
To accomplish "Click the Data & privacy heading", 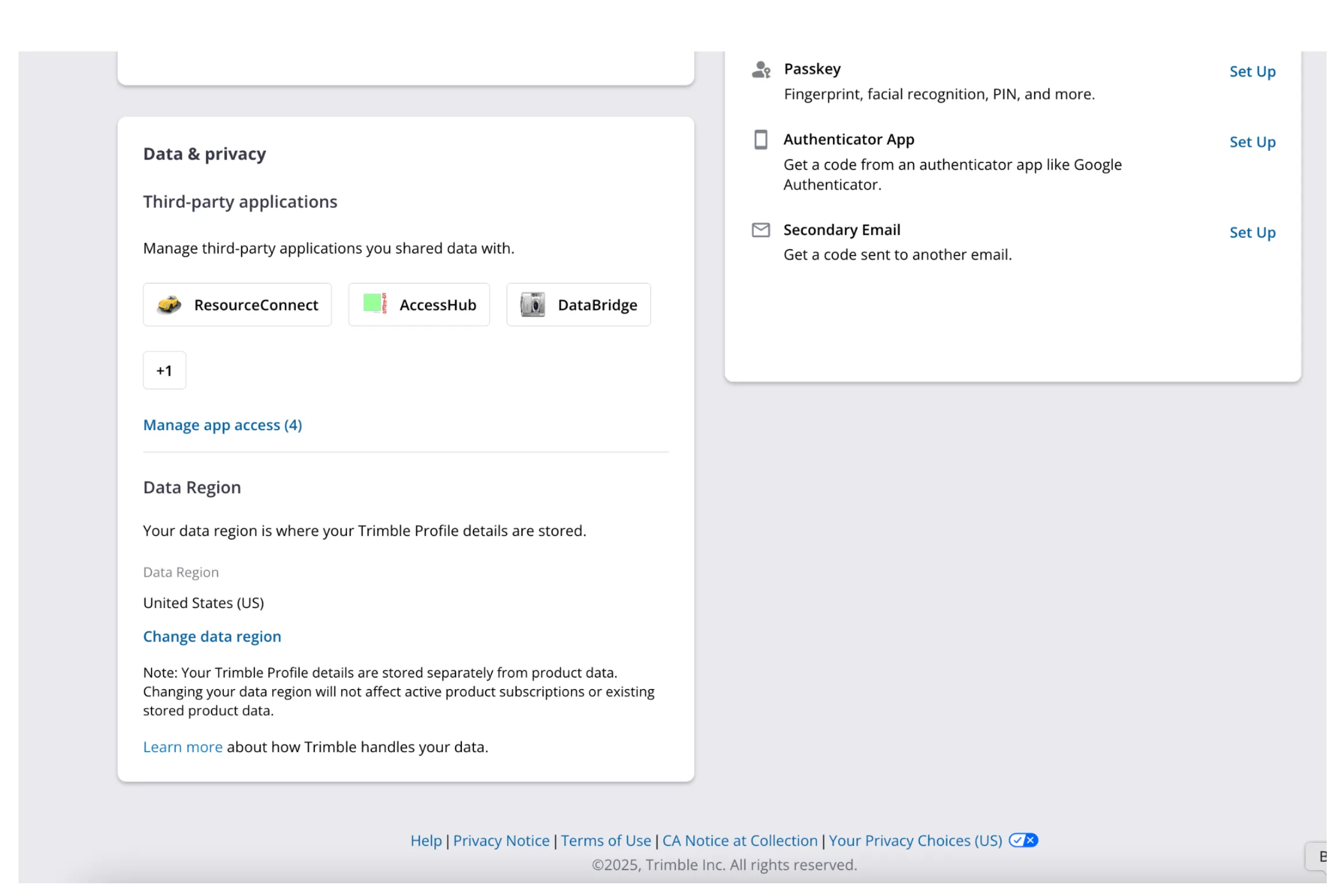I will click(205, 154).
